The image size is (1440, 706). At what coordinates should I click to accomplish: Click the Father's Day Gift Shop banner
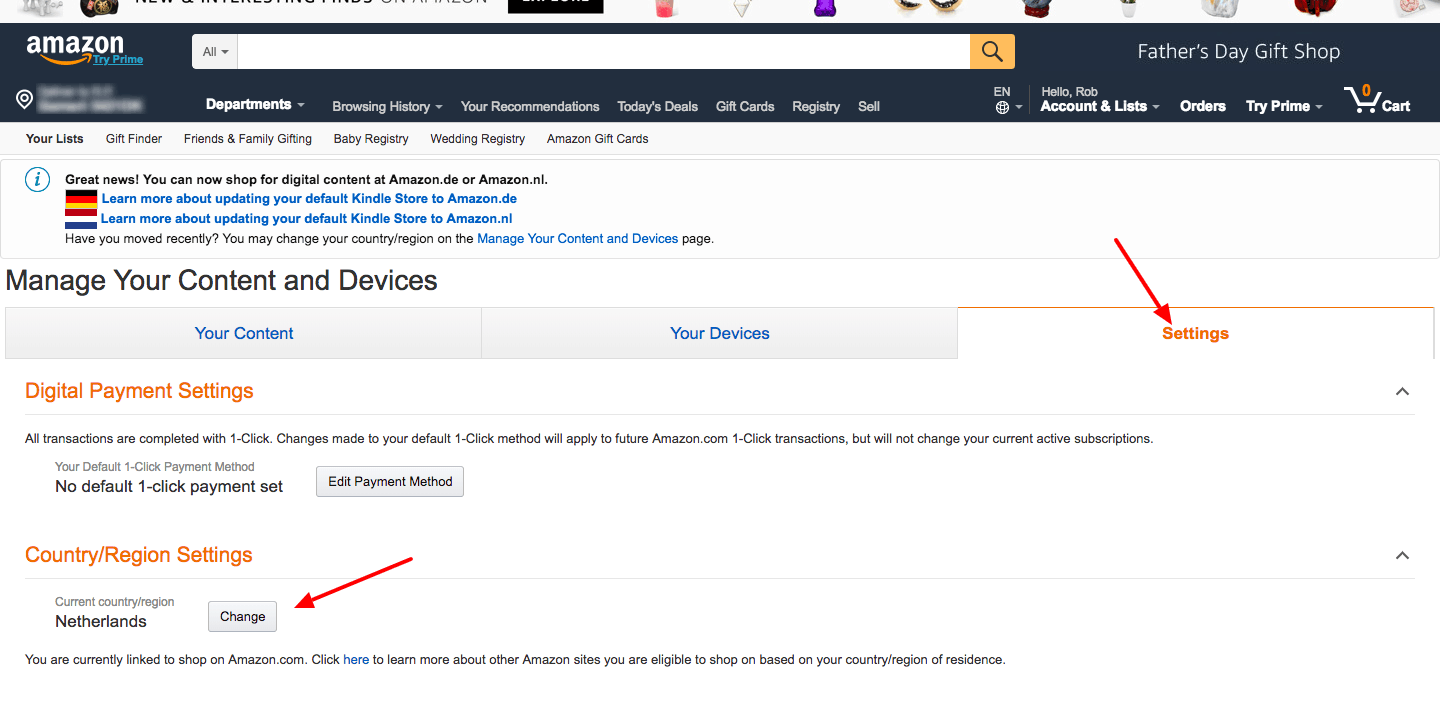(1238, 51)
